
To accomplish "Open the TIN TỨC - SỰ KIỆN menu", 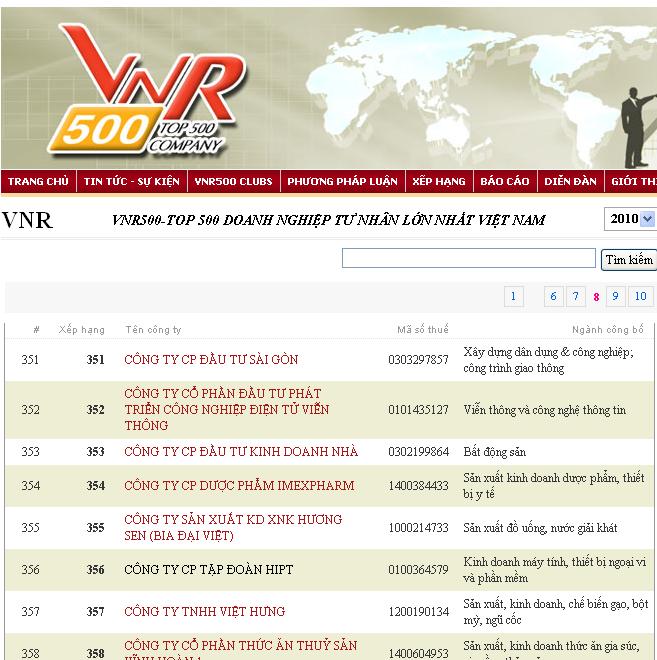I will [132, 181].
